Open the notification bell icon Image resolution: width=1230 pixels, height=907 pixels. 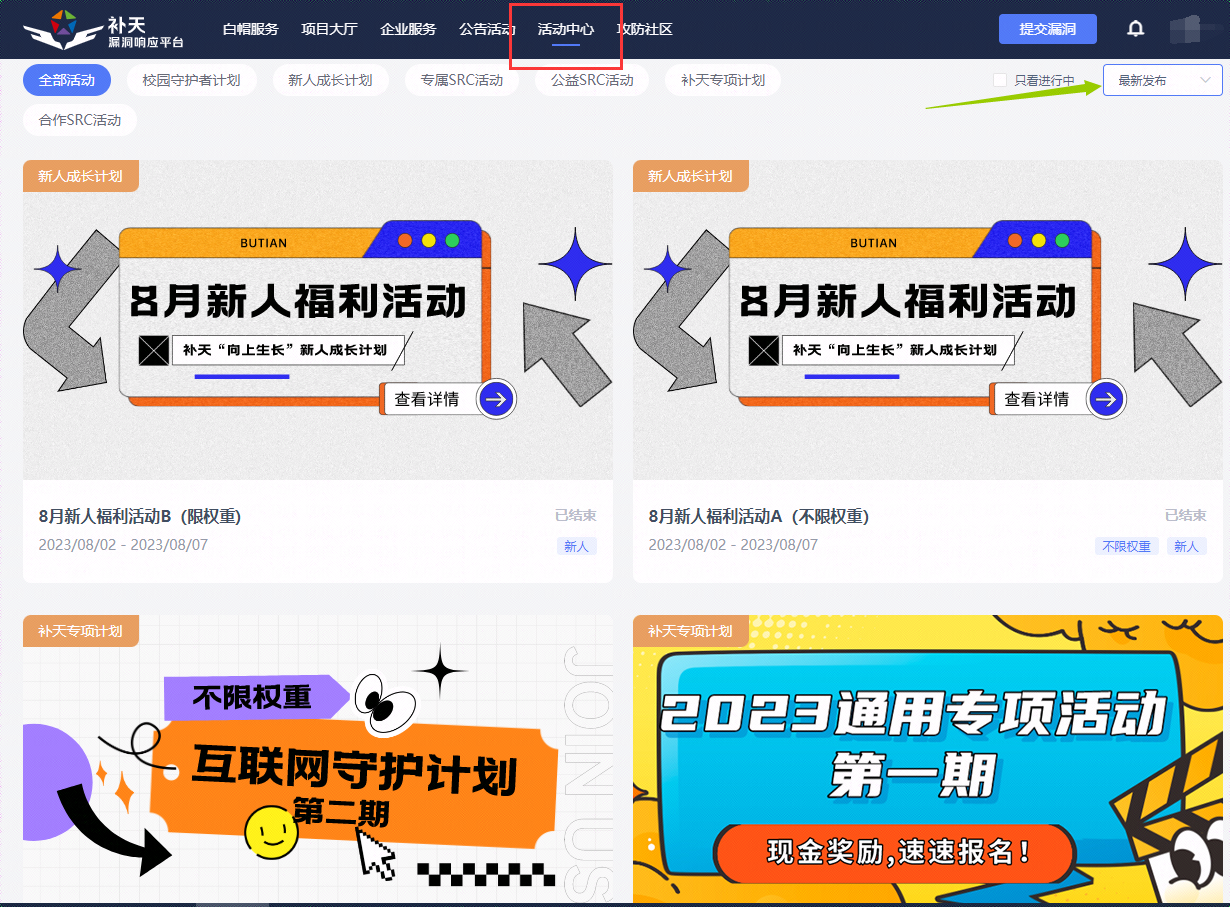pyautogui.click(x=1135, y=29)
